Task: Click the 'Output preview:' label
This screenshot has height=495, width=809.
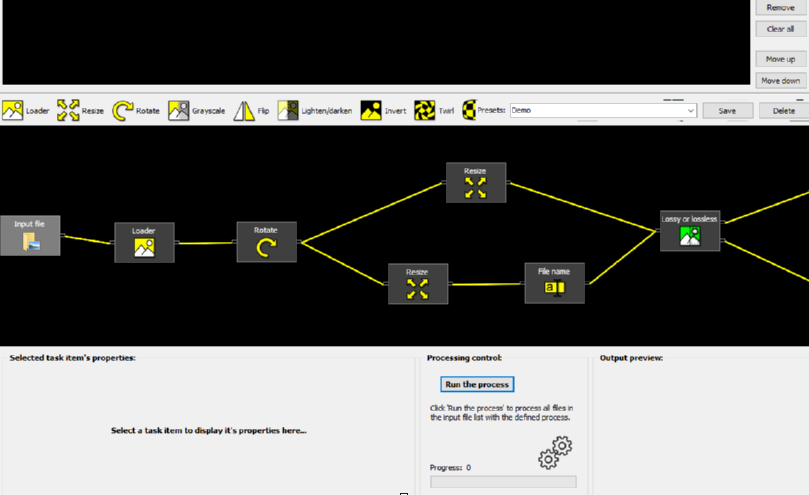Action: tap(631, 358)
